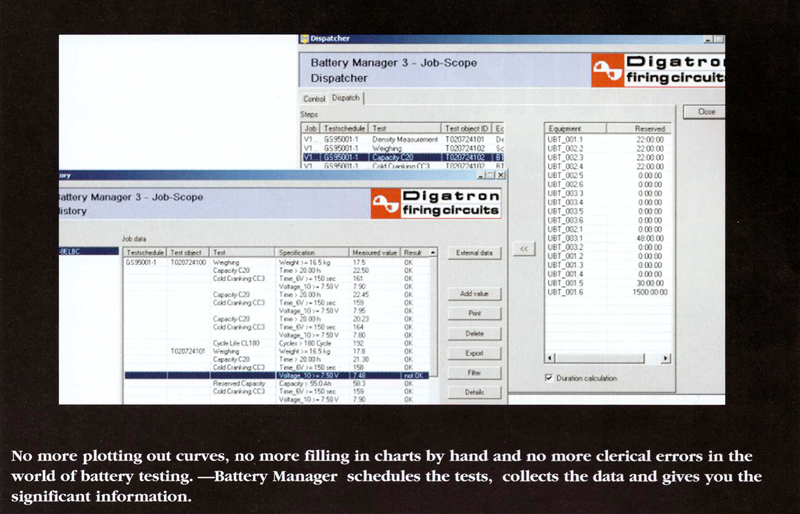The height and width of the screenshot is (514, 800).
Task: Select equipment UBT_003.6
Action: pos(565,221)
